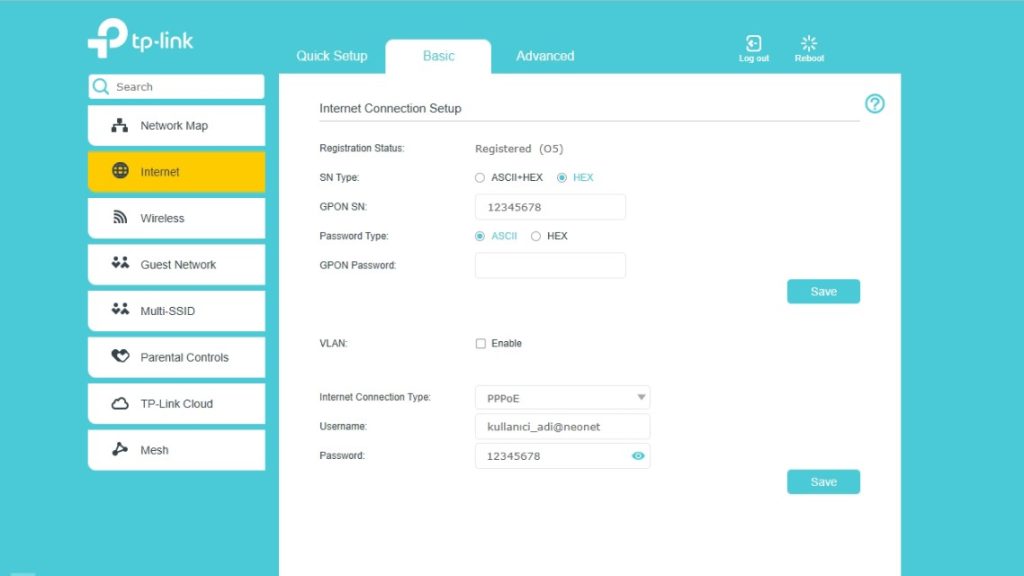Screen dimensions: 1024x576
Task: Open Network Map from sidebar
Action: (176, 126)
